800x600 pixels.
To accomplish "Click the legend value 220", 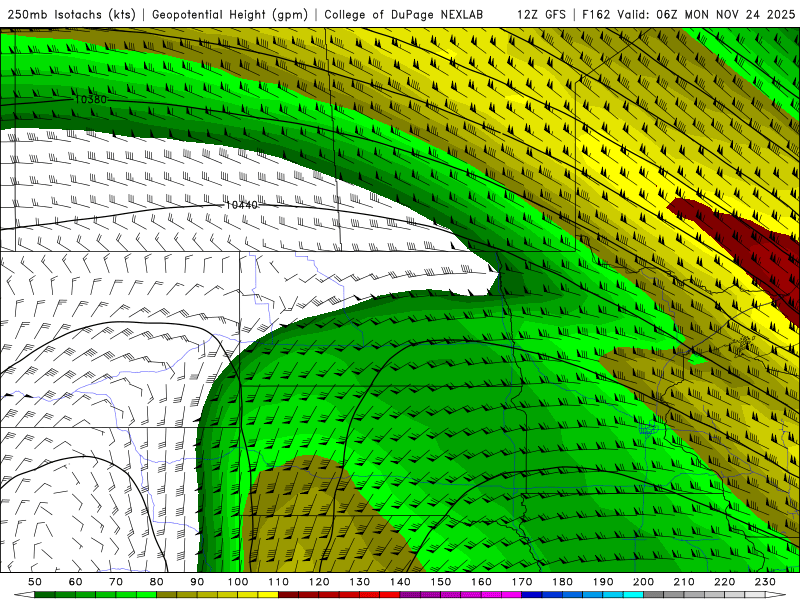I will tap(725, 582).
